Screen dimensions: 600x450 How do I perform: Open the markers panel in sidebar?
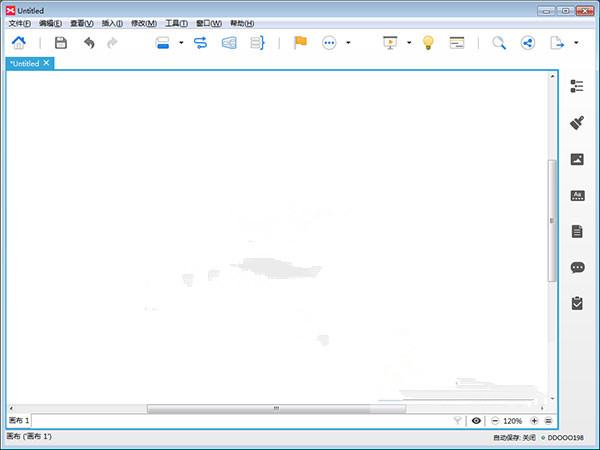tap(577, 196)
